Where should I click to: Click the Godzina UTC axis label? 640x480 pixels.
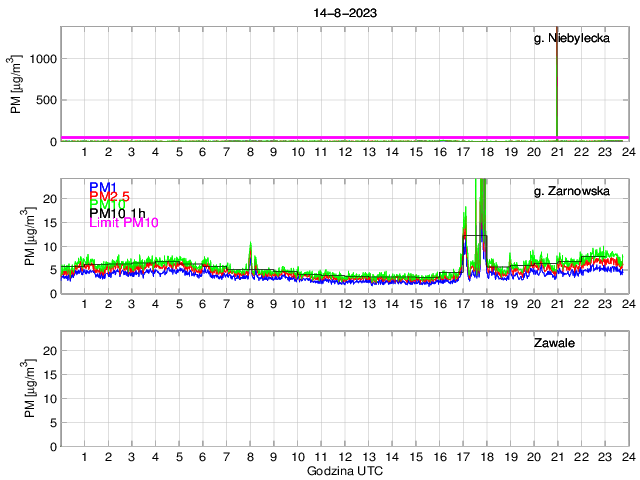[344, 470]
